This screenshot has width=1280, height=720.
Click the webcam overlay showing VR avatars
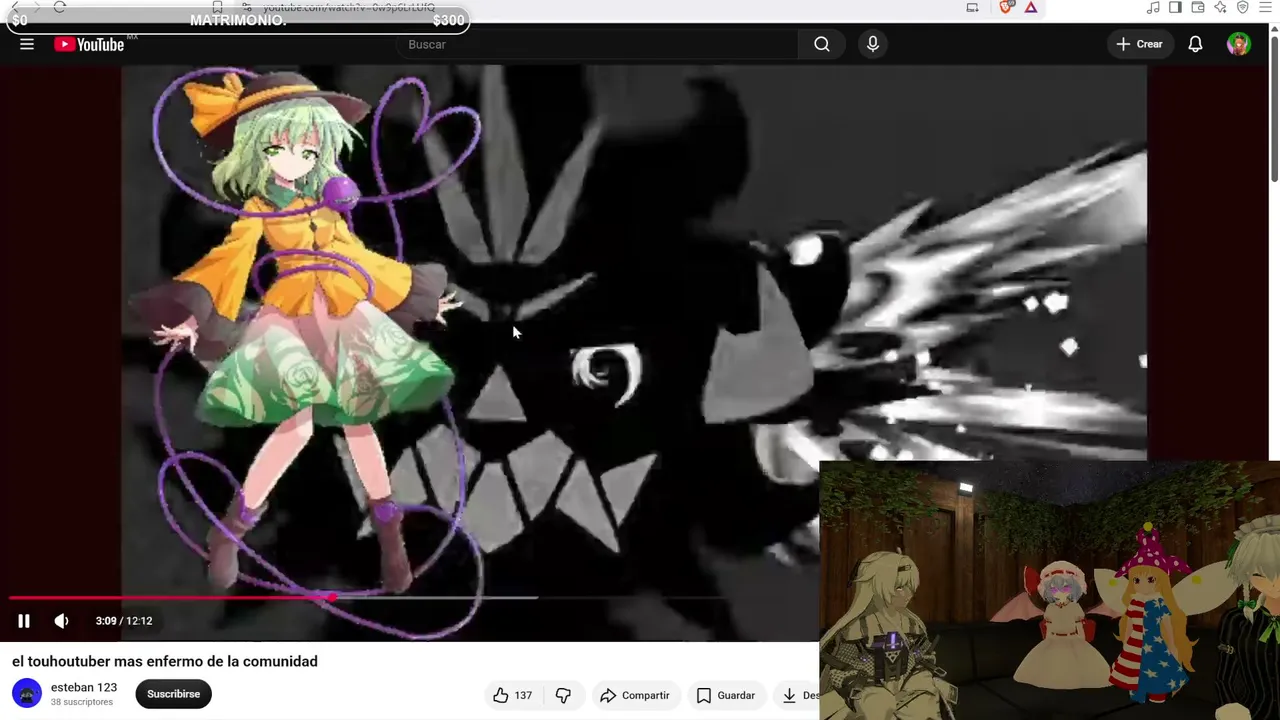point(1050,591)
